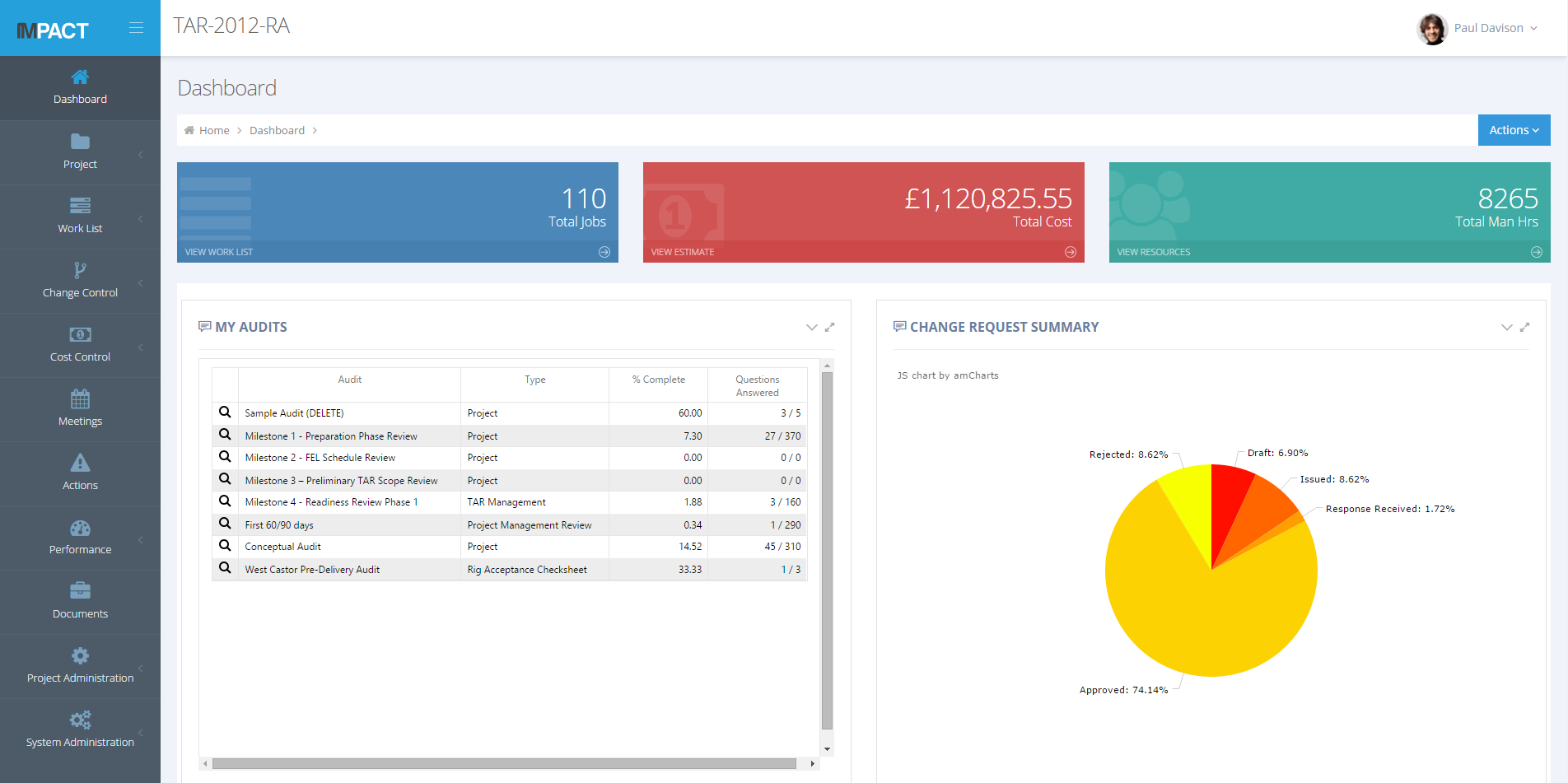Open the Paul Davison user dropdown
This screenshot has height=783, width=1568.
1496,28
